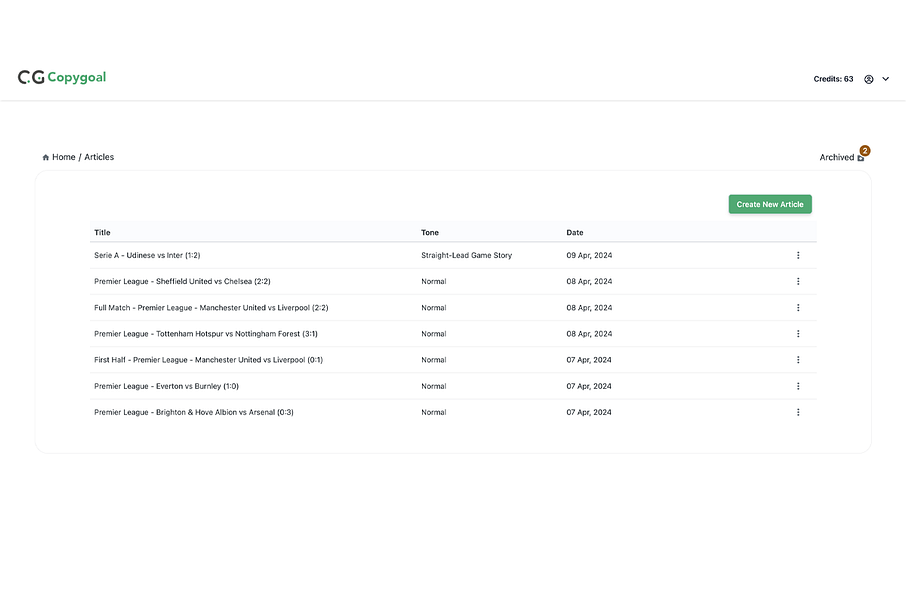Select Brighton & Hove Albion vs Arsenal (0:3)

[194, 412]
